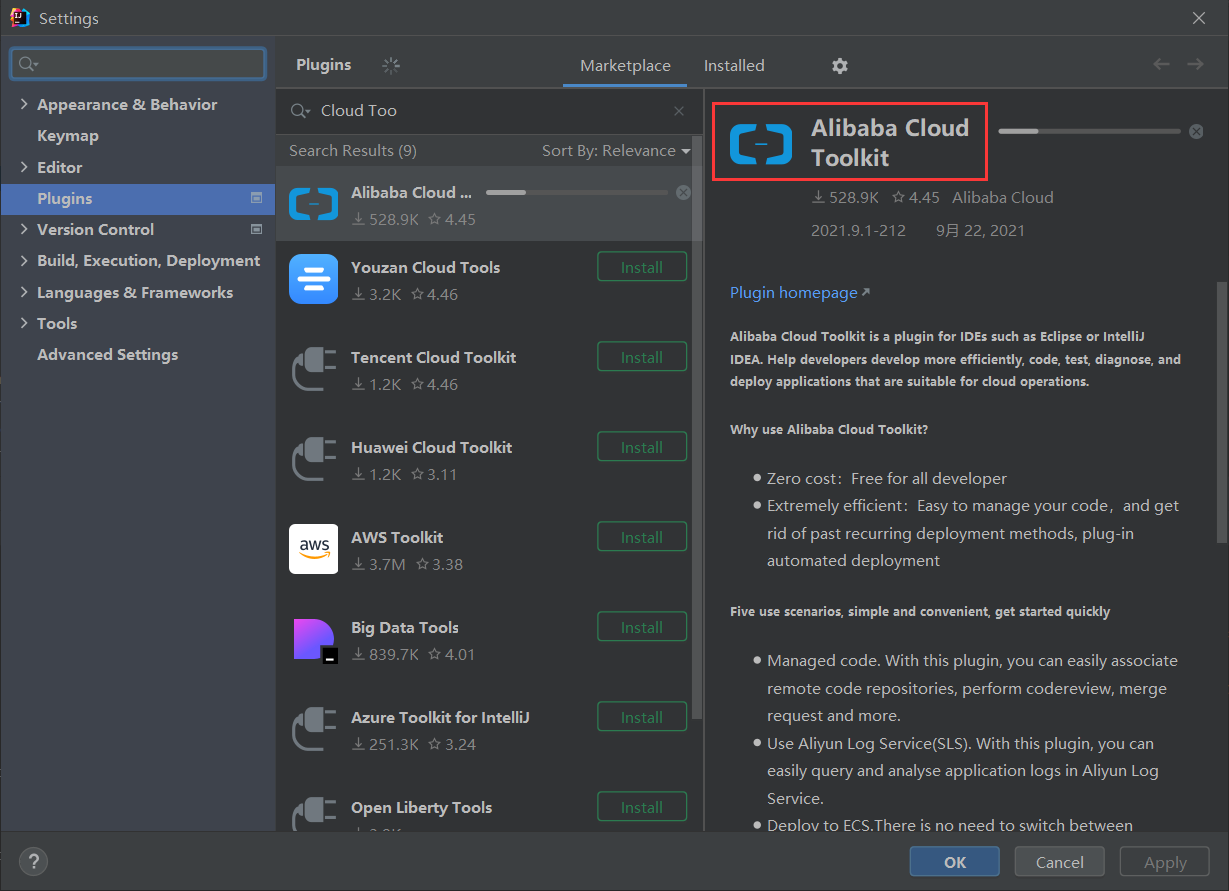Select the Marketplace tab

[x=625, y=66]
